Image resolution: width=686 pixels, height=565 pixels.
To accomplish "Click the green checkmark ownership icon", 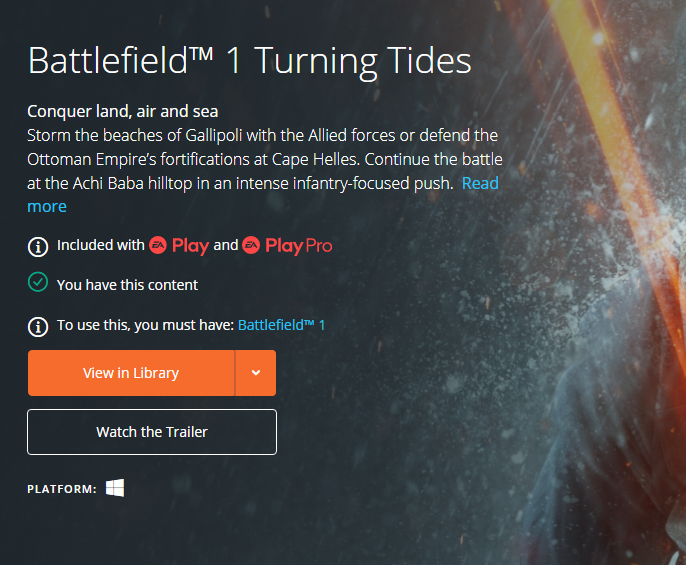I will 38,282.
